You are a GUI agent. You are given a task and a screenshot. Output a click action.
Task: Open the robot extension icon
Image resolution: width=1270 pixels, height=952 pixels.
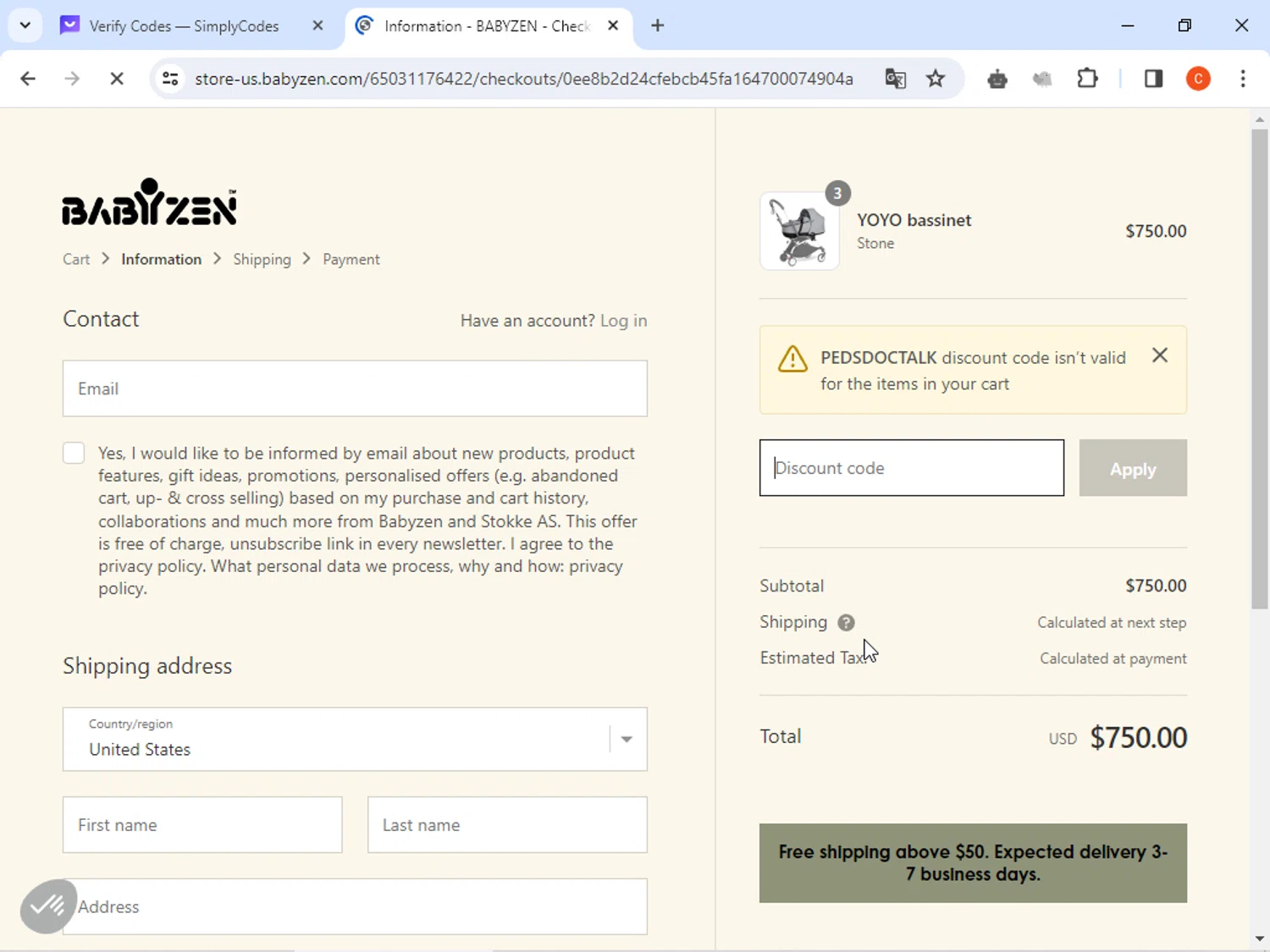(997, 79)
